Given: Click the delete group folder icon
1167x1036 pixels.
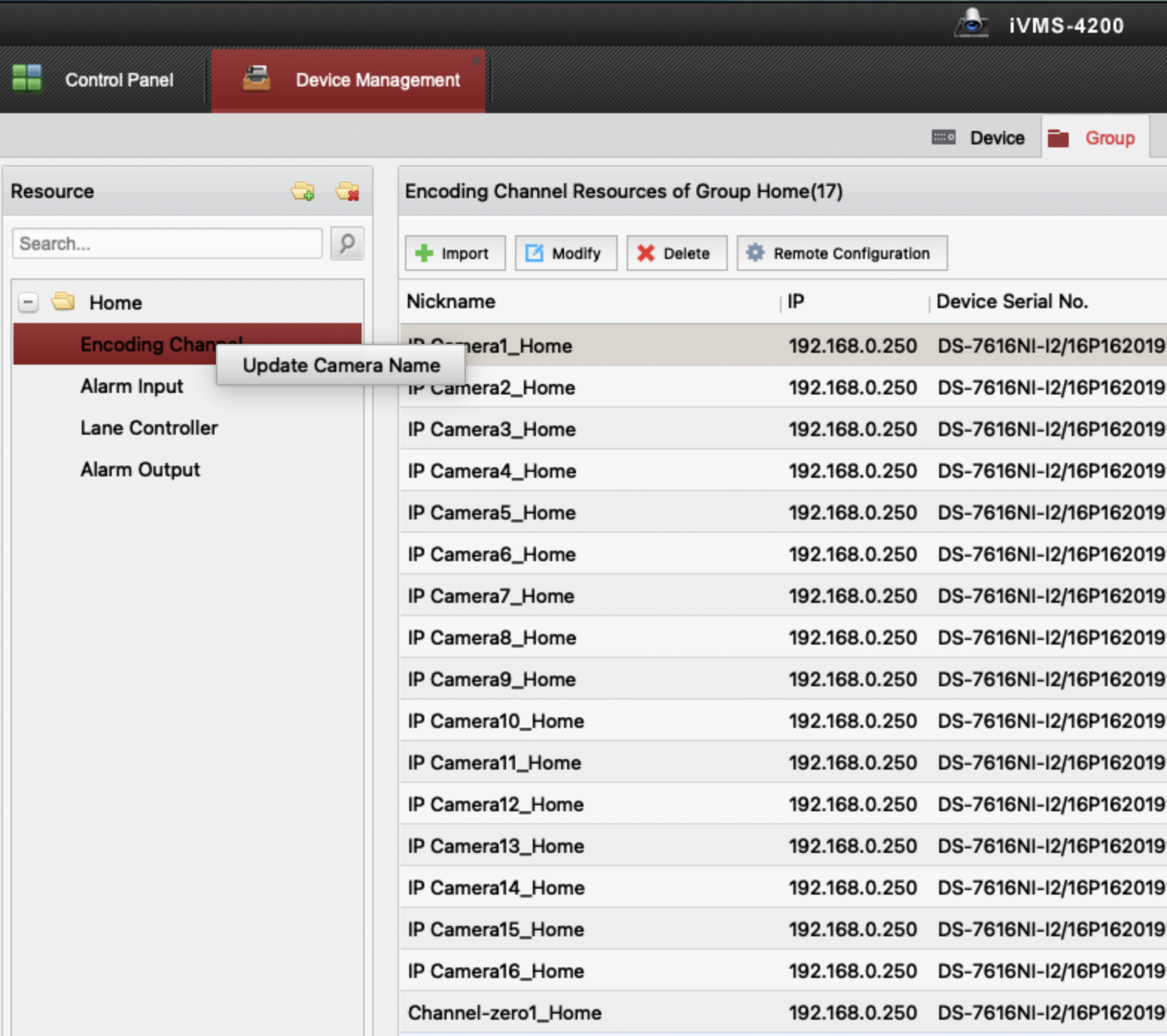Looking at the screenshot, I should (347, 191).
